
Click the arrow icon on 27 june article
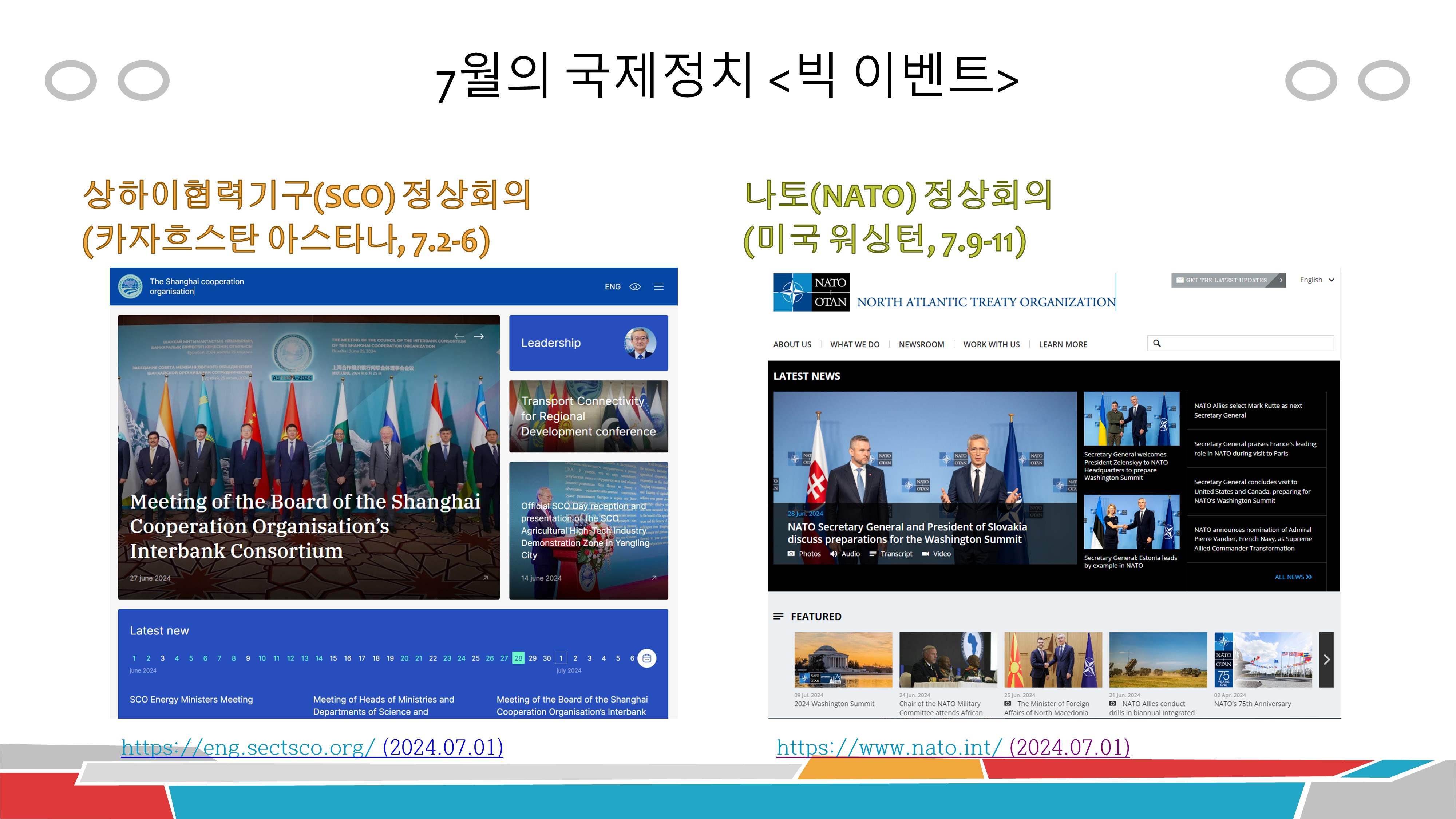click(486, 578)
